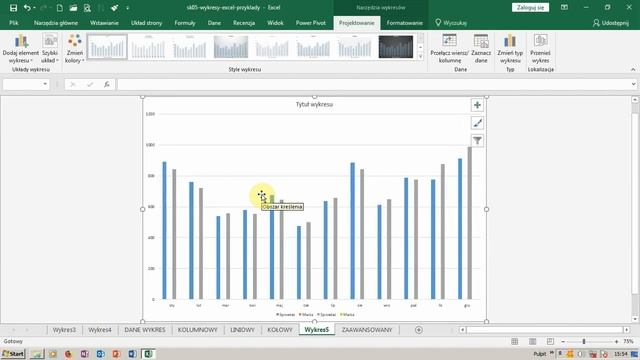Image resolution: width=640 pixels, height=360 pixels.
Task: Open Układ strony ribbon tab
Action: pos(147,23)
